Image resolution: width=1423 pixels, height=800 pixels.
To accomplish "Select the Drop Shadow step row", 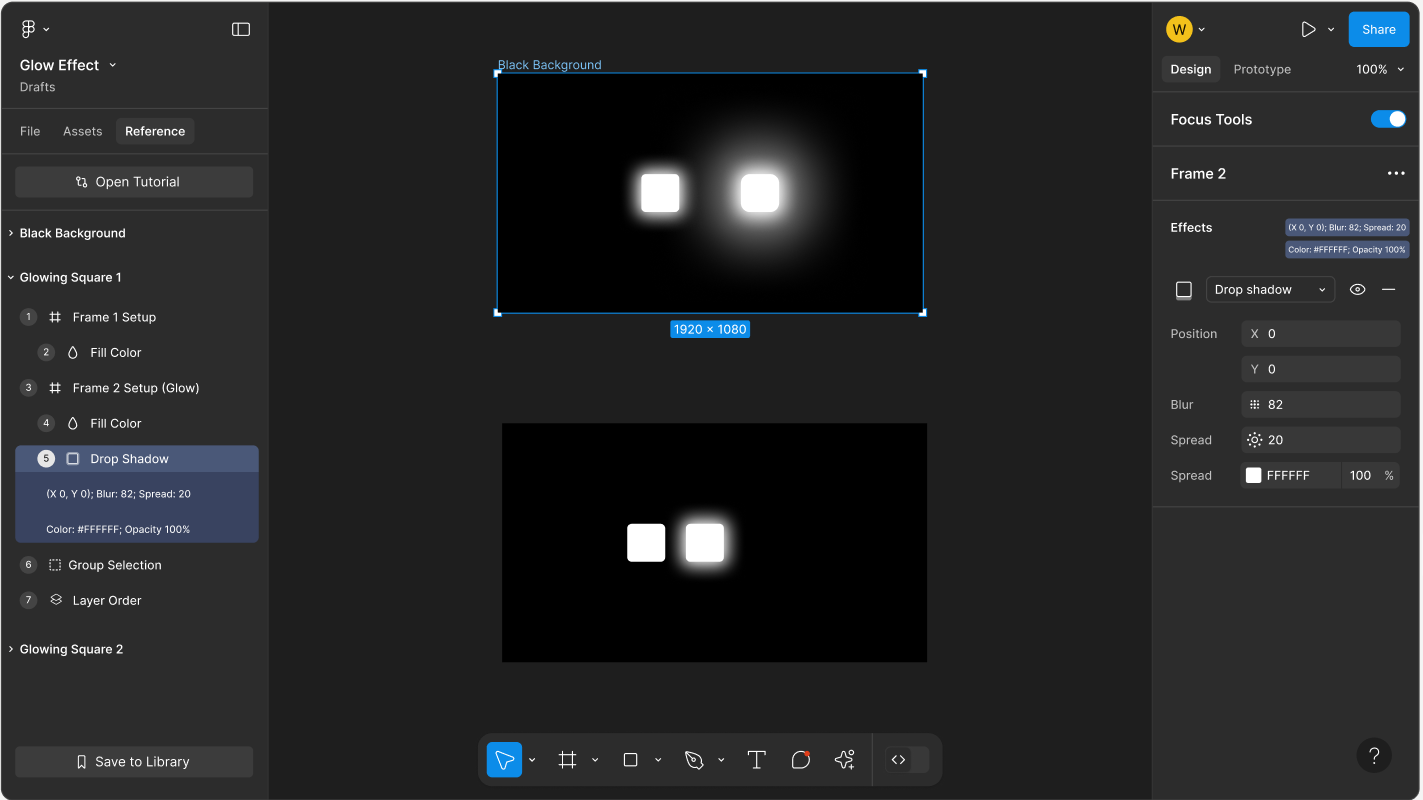I will 137,459.
